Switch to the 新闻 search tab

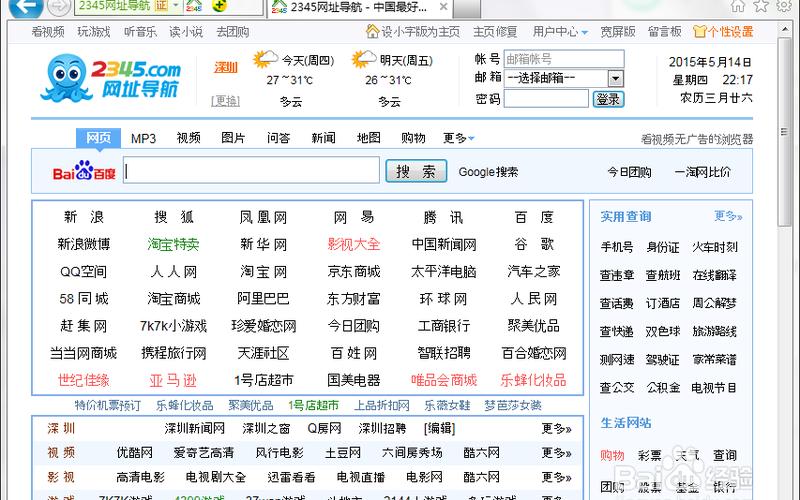(323, 138)
